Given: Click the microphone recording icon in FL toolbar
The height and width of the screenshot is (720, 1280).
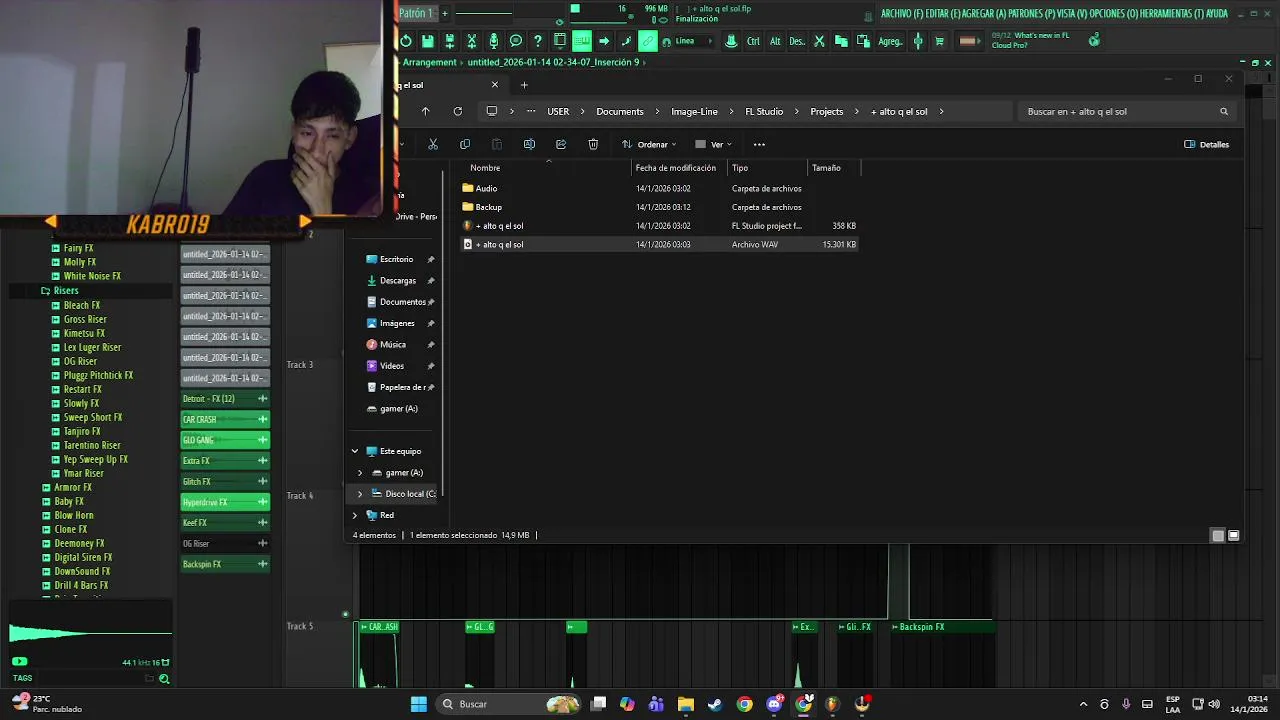Looking at the screenshot, I should pos(494,41).
